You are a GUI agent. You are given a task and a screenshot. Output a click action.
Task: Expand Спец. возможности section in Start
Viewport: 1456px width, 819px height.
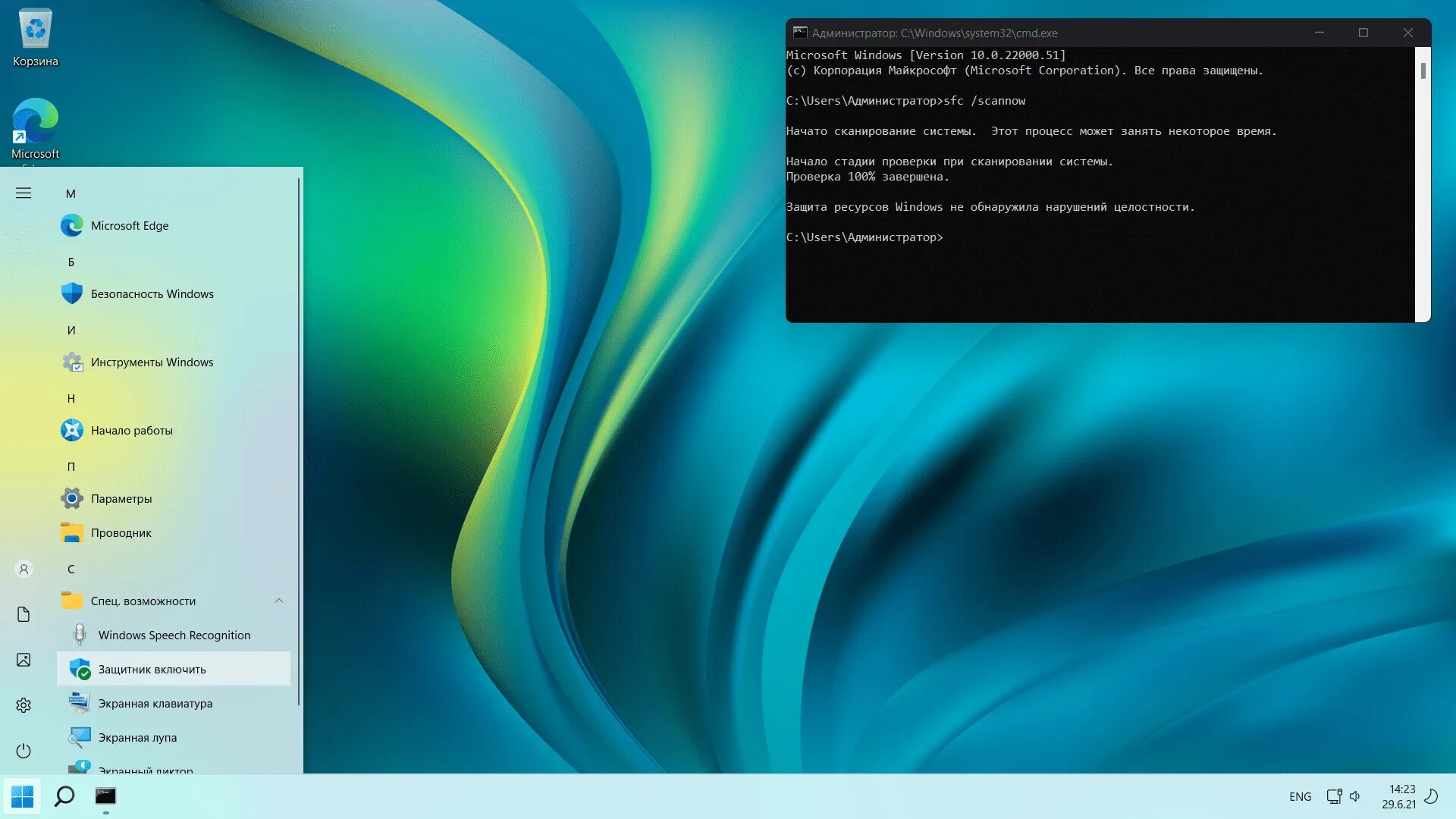click(x=278, y=601)
